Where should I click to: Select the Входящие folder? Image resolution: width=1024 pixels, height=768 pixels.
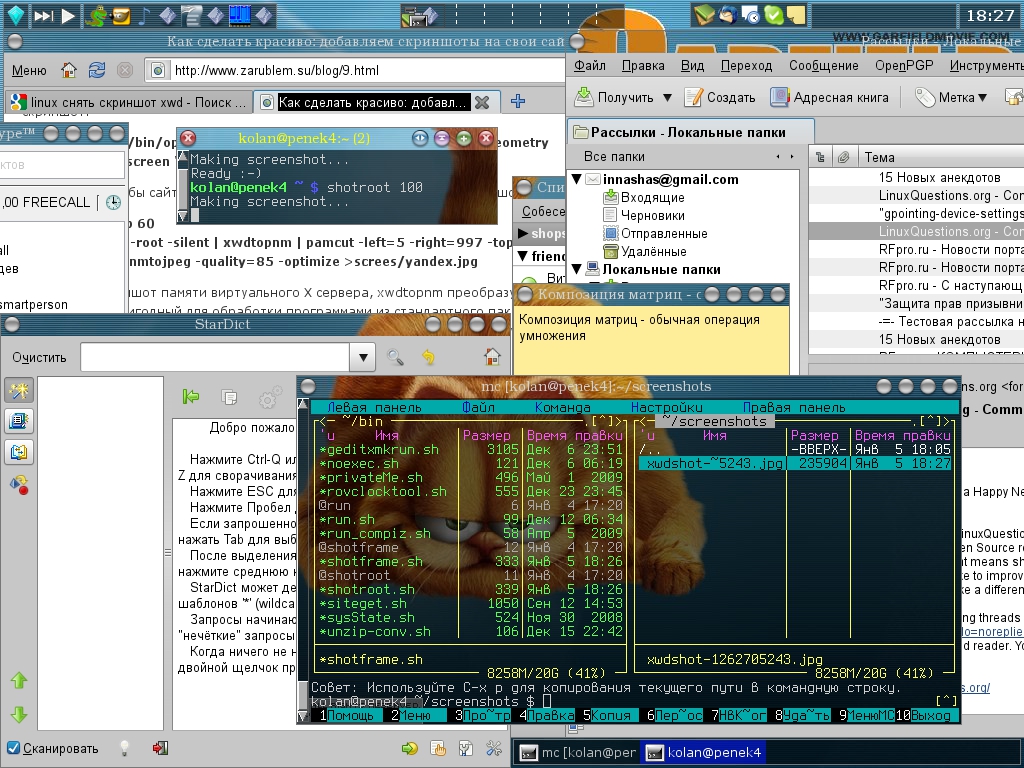644,197
